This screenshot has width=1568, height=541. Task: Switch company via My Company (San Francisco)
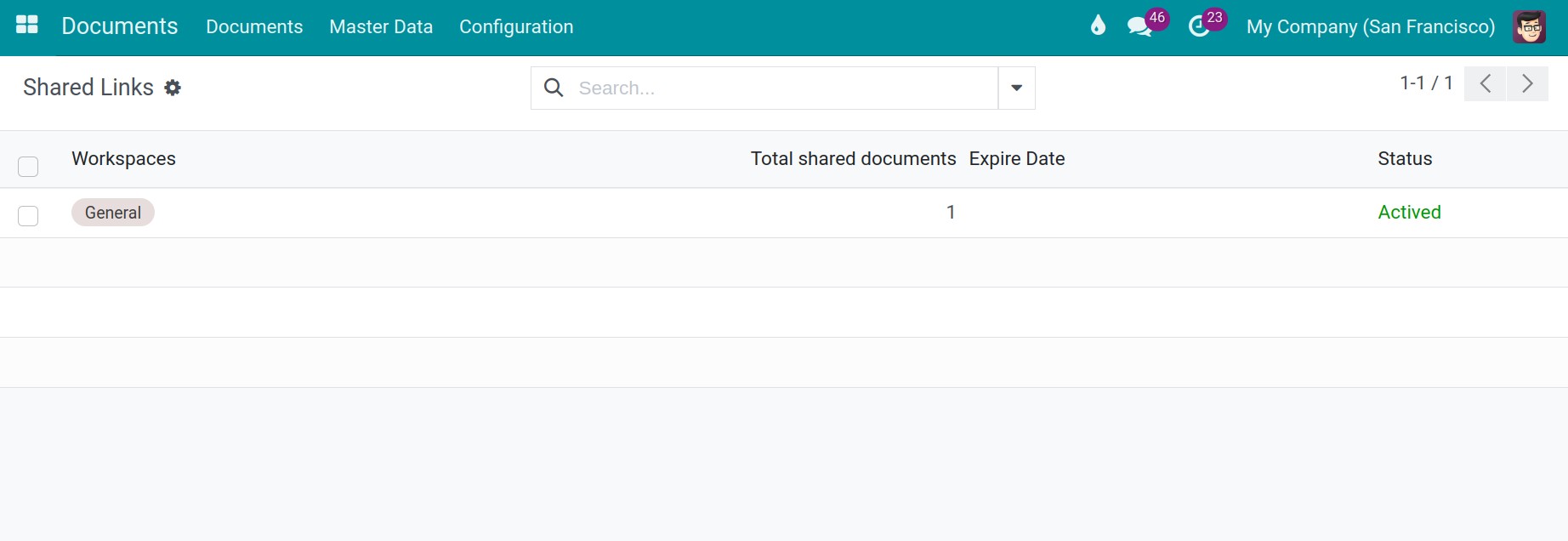1370,26
